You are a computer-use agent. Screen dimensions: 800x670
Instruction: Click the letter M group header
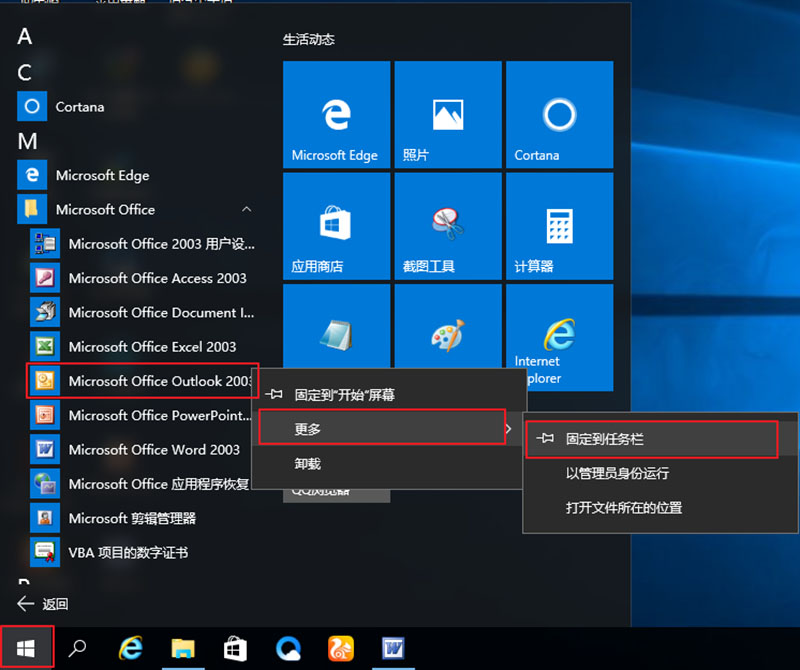click(28, 141)
